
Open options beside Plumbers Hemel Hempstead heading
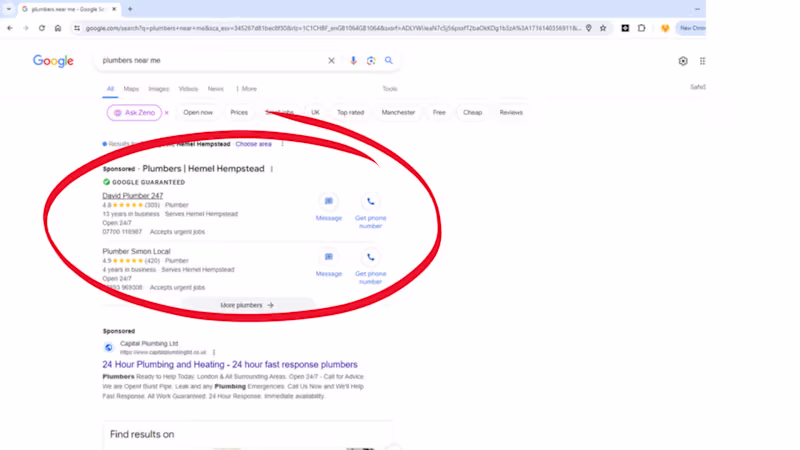point(271,169)
